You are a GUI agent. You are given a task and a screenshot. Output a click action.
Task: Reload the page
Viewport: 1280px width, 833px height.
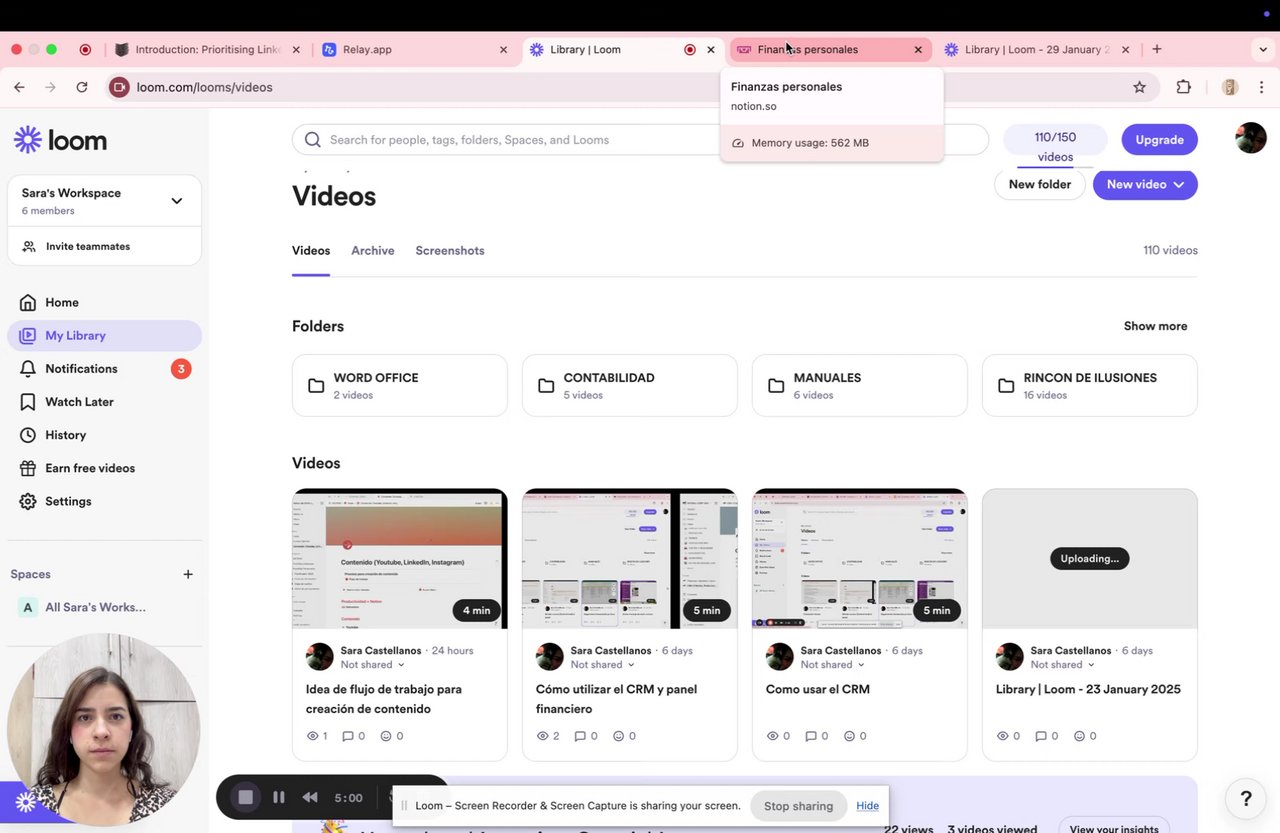(x=82, y=87)
